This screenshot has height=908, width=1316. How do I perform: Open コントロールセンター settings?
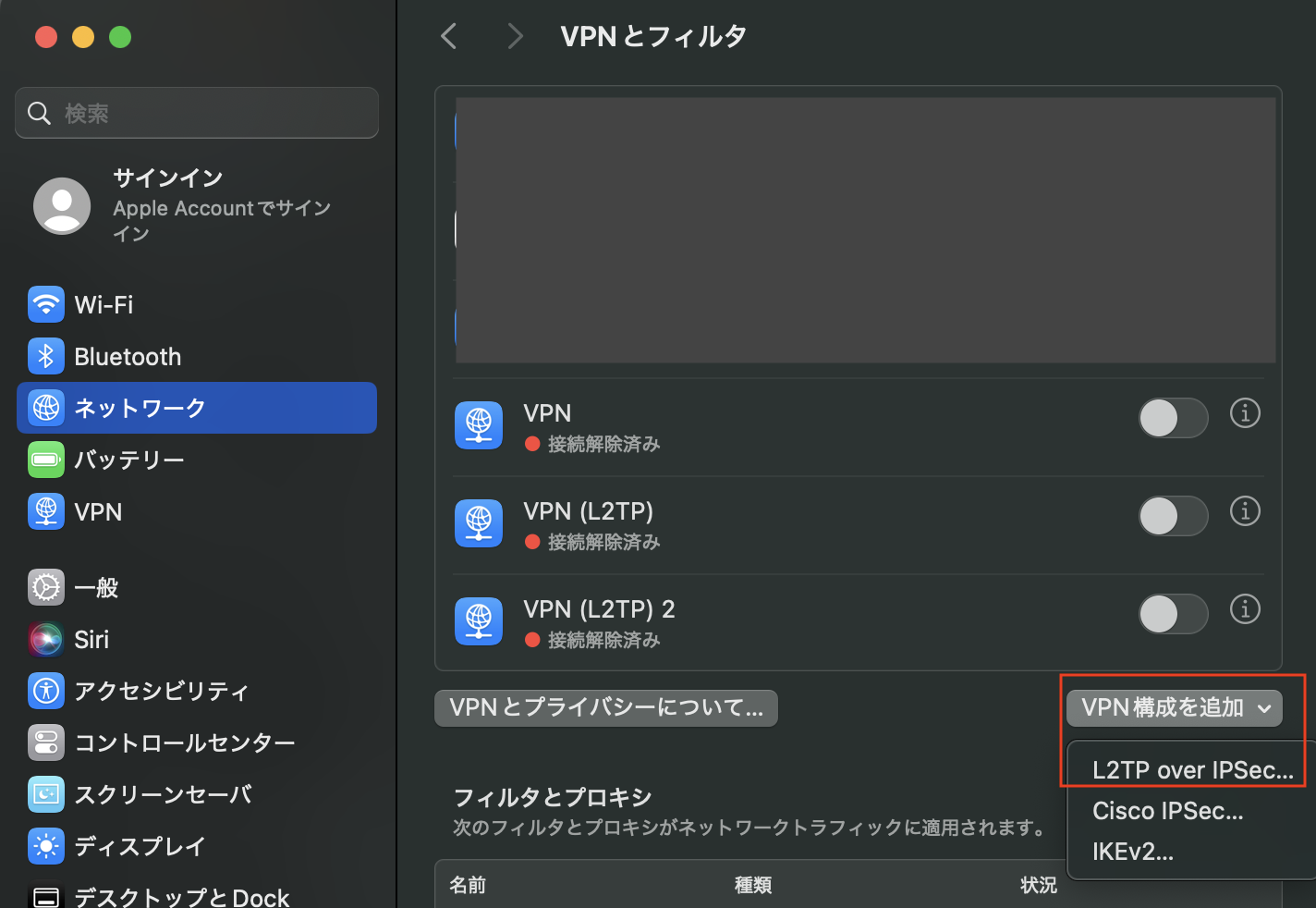(x=197, y=742)
